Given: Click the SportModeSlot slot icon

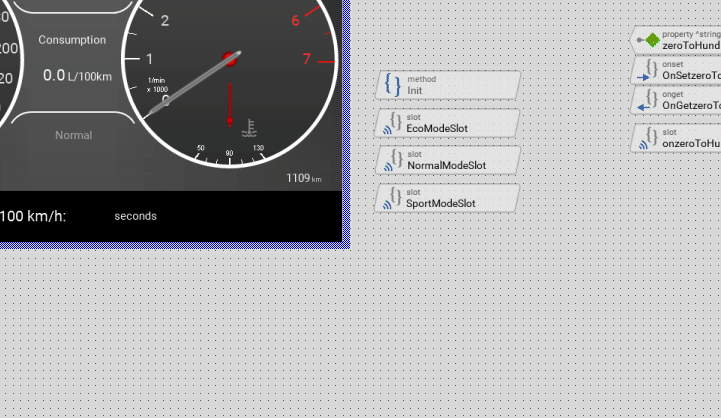Looking at the screenshot, I should (x=393, y=198).
